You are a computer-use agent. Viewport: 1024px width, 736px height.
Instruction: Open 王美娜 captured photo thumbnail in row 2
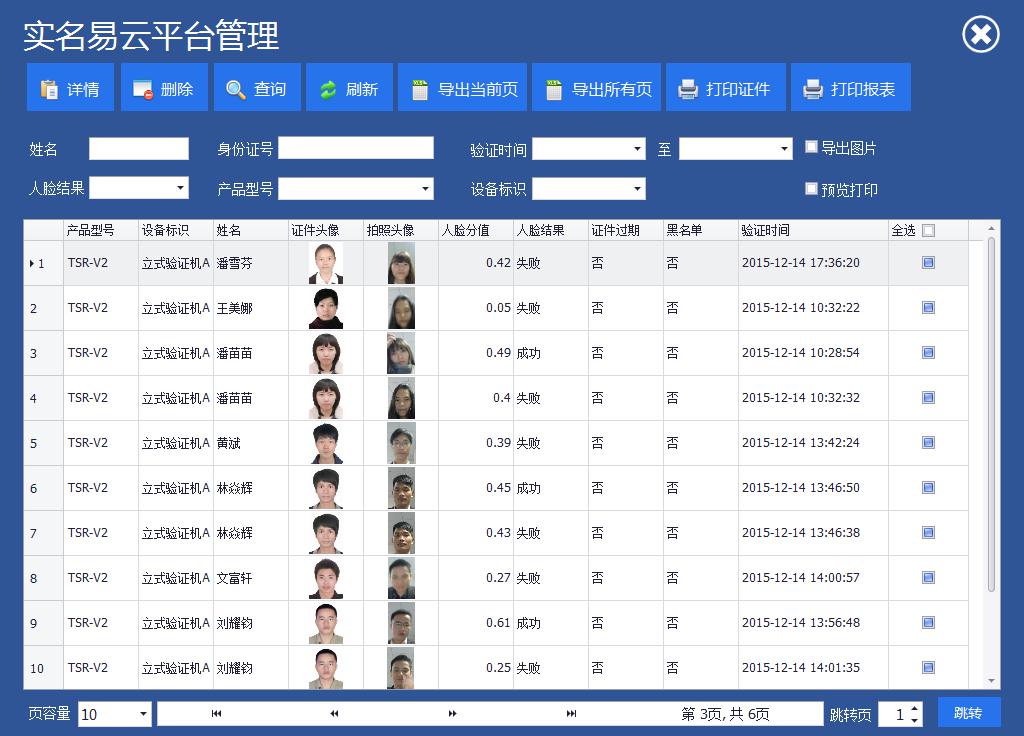point(401,308)
